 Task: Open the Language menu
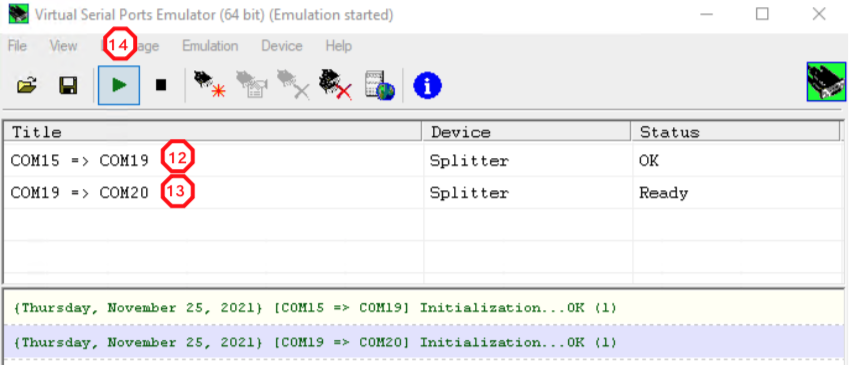pyautogui.click(x=130, y=46)
